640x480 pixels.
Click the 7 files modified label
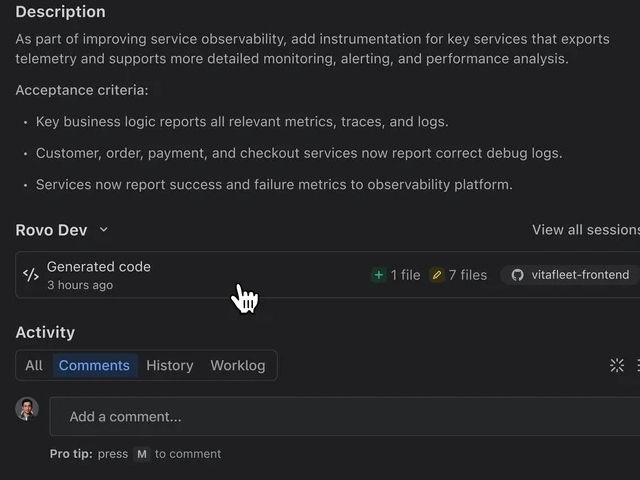tap(467, 275)
